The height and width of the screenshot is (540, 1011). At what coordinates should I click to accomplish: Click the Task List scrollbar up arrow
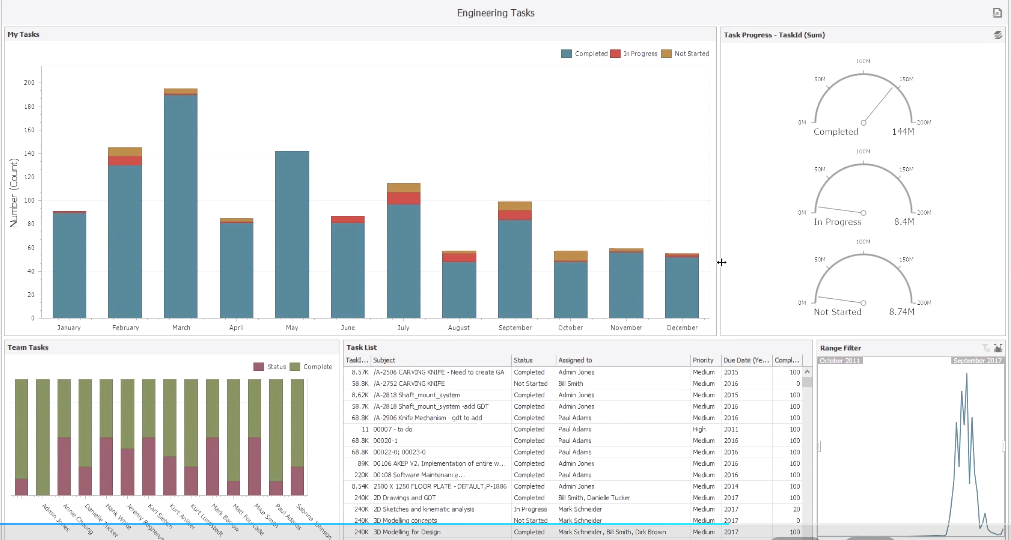(x=807, y=372)
